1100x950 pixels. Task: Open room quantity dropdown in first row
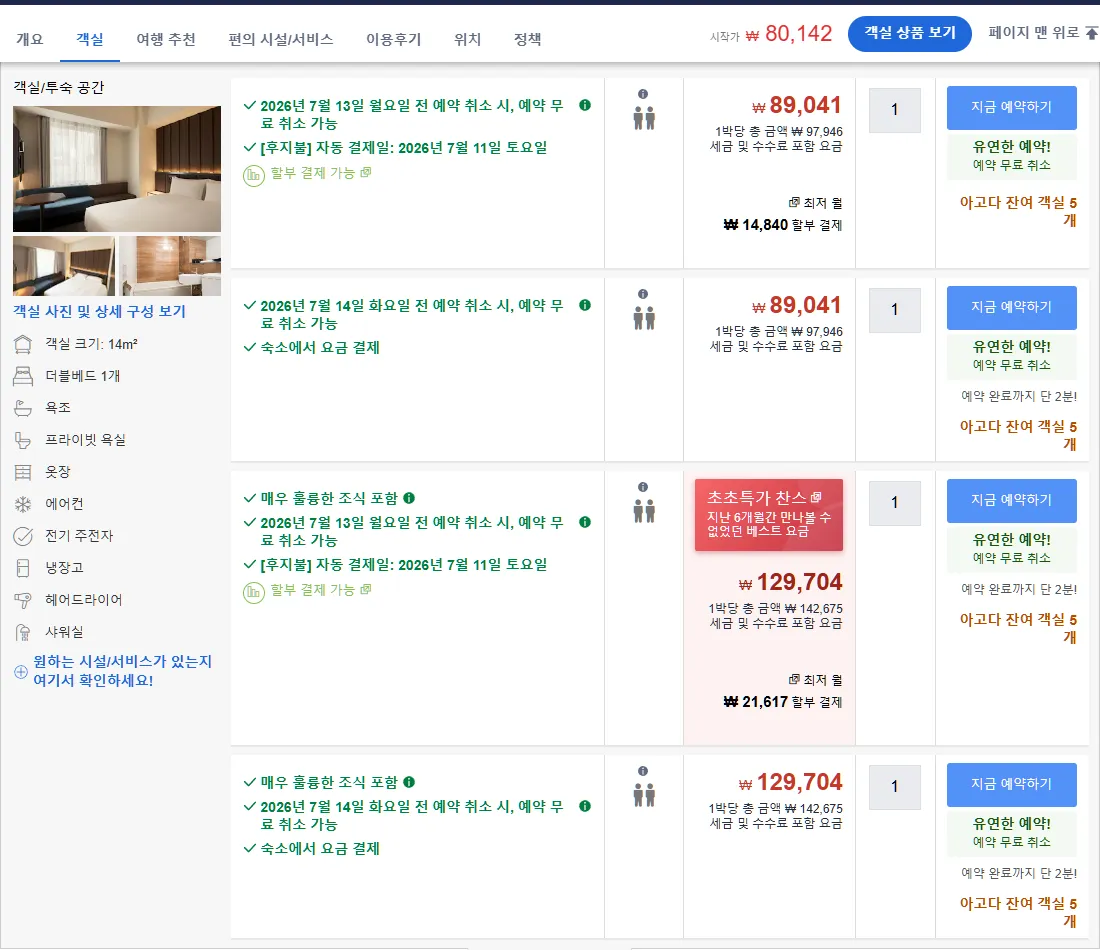(894, 110)
